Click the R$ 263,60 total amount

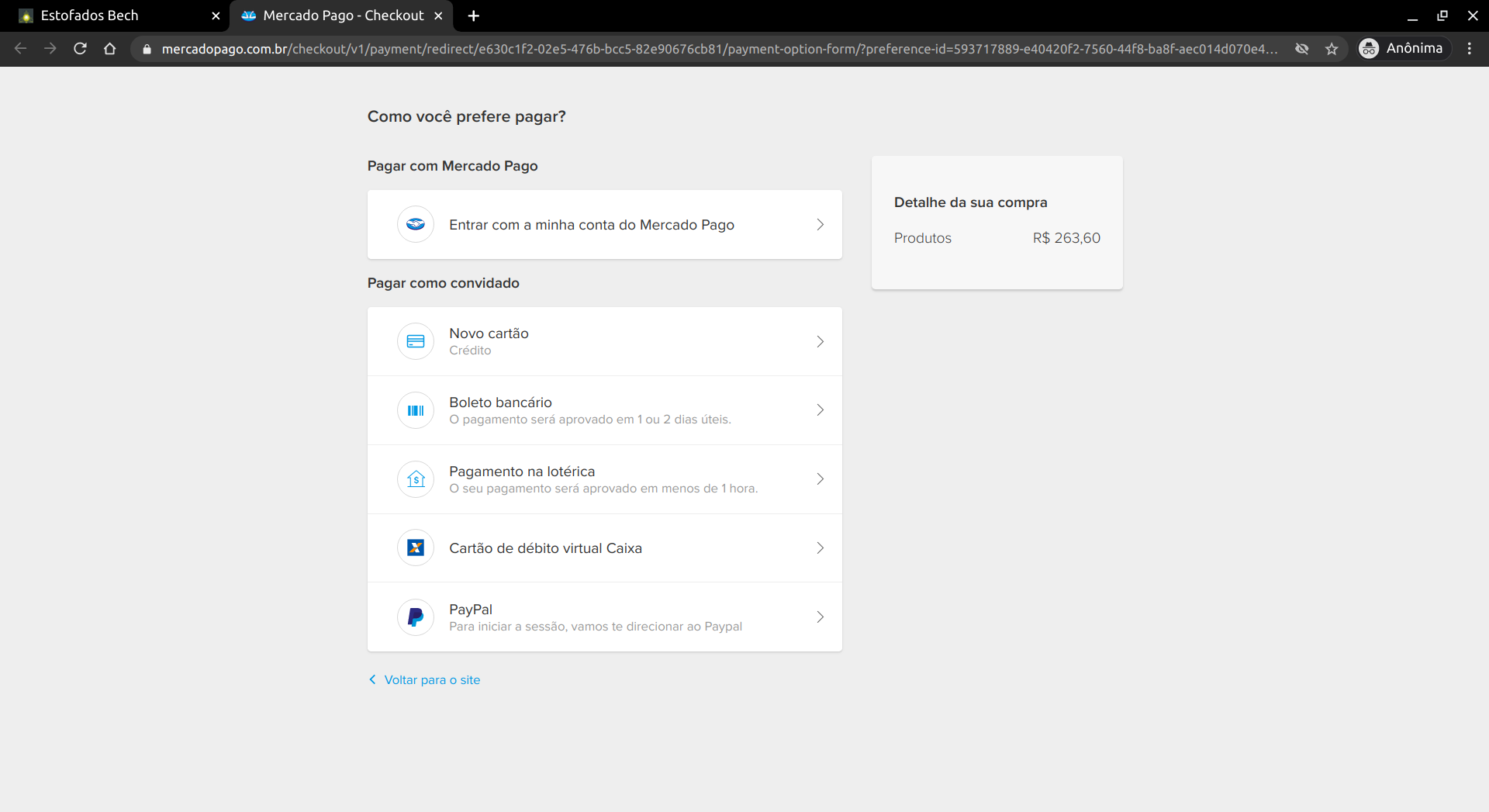(1066, 238)
